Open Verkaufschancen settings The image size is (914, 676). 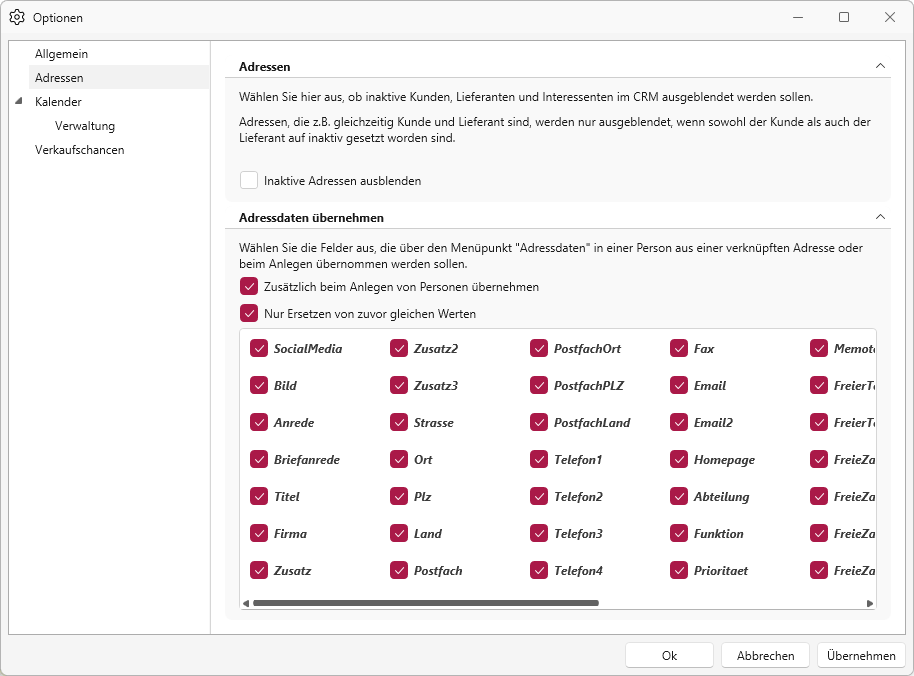(x=79, y=150)
